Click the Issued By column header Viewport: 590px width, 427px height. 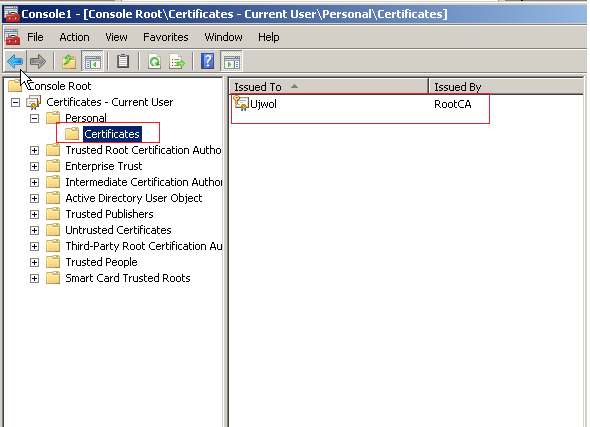pos(506,87)
